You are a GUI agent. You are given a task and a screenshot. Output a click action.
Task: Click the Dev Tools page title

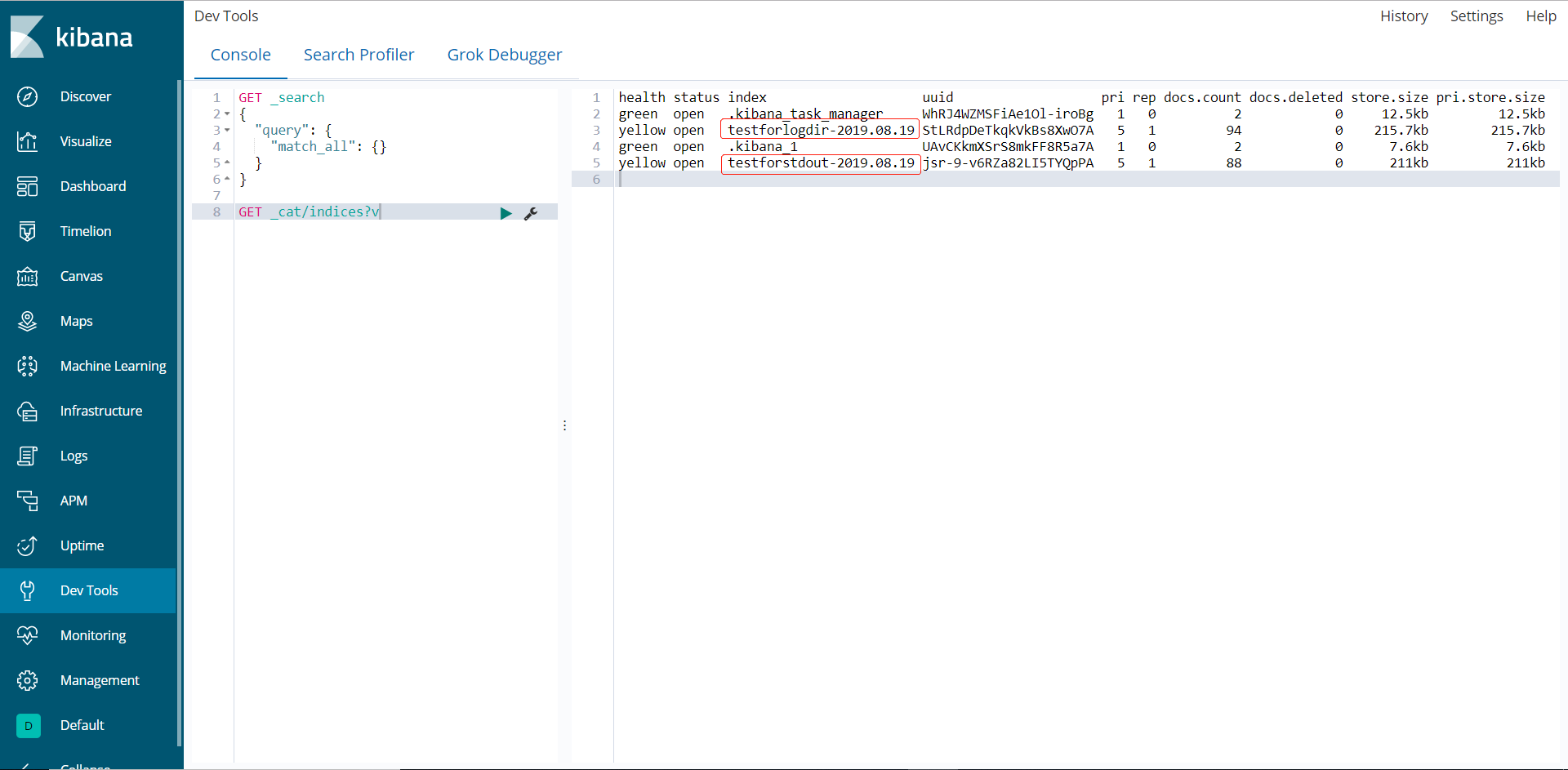(226, 16)
